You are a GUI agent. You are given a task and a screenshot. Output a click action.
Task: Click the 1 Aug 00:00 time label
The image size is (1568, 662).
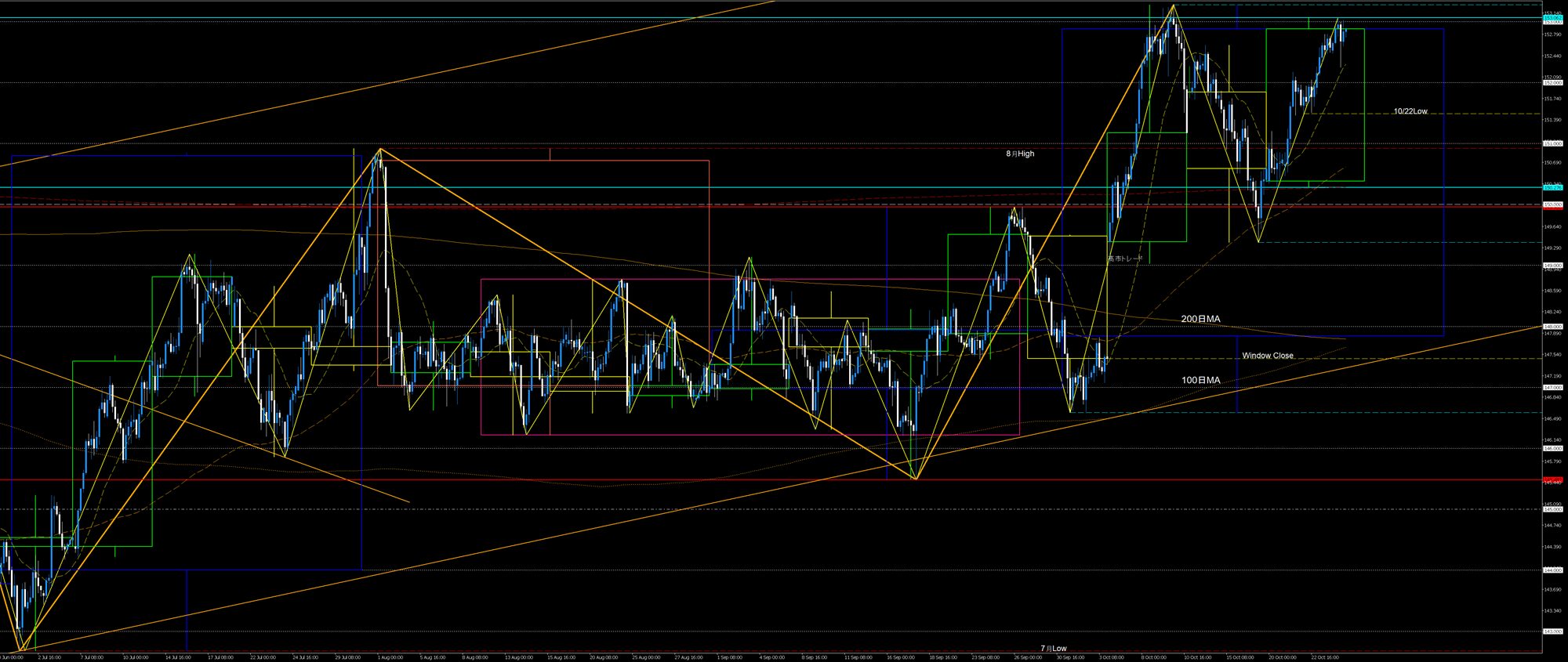pyautogui.click(x=390, y=657)
